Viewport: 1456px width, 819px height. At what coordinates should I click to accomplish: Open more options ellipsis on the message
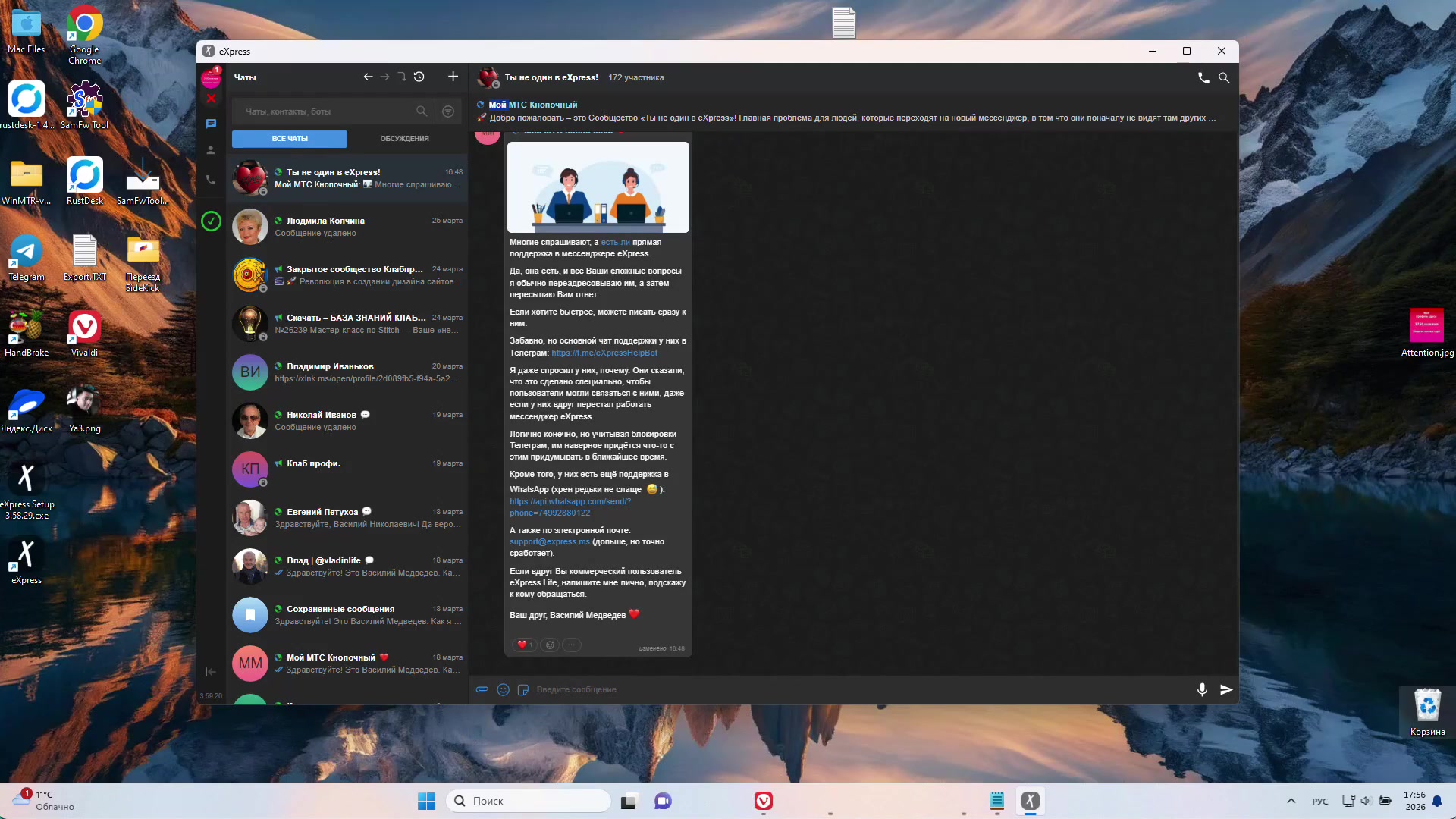[x=572, y=645]
